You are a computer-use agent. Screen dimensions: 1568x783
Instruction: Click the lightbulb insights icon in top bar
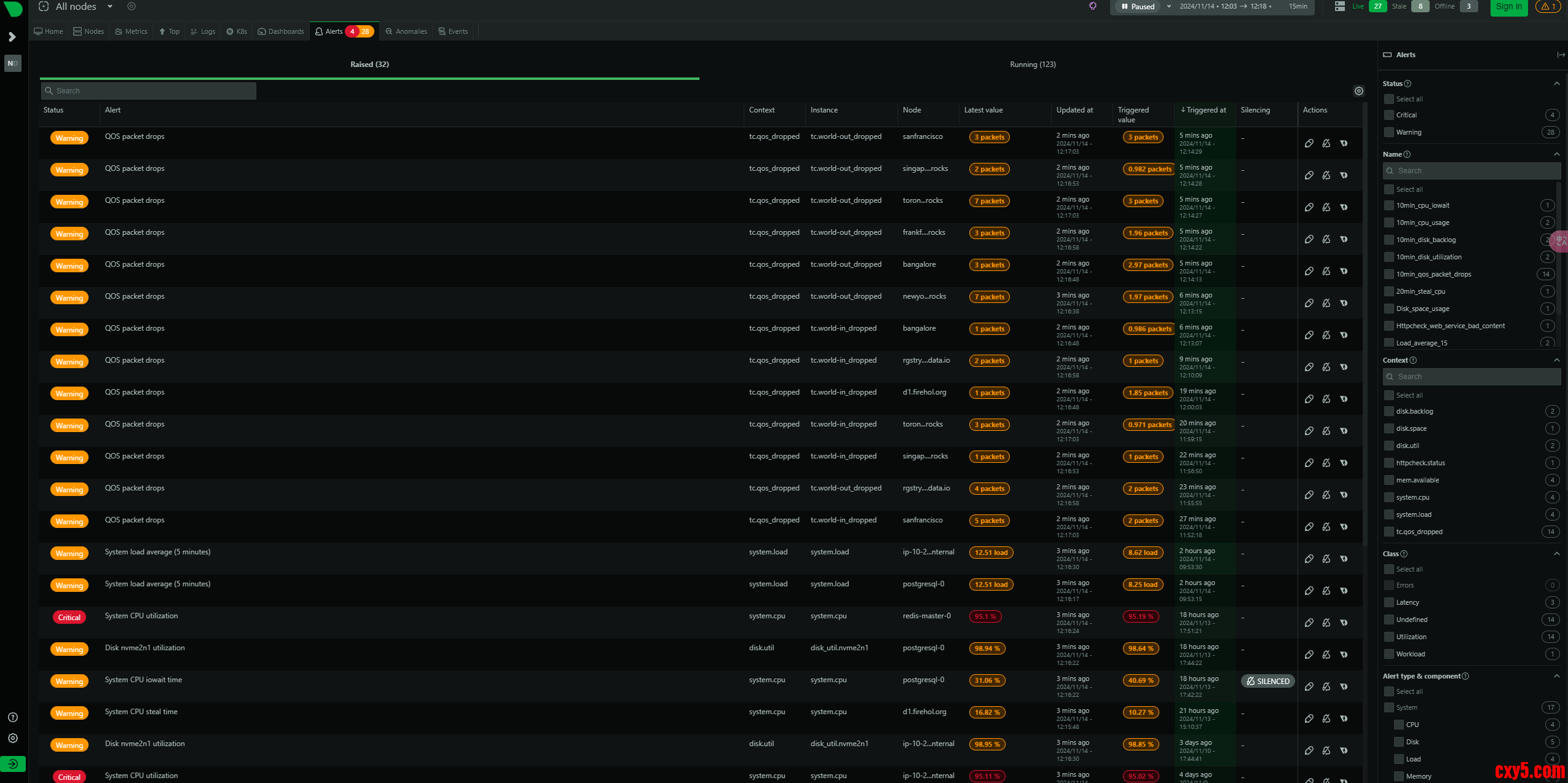pyautogui.click(x=1092, y=6)
